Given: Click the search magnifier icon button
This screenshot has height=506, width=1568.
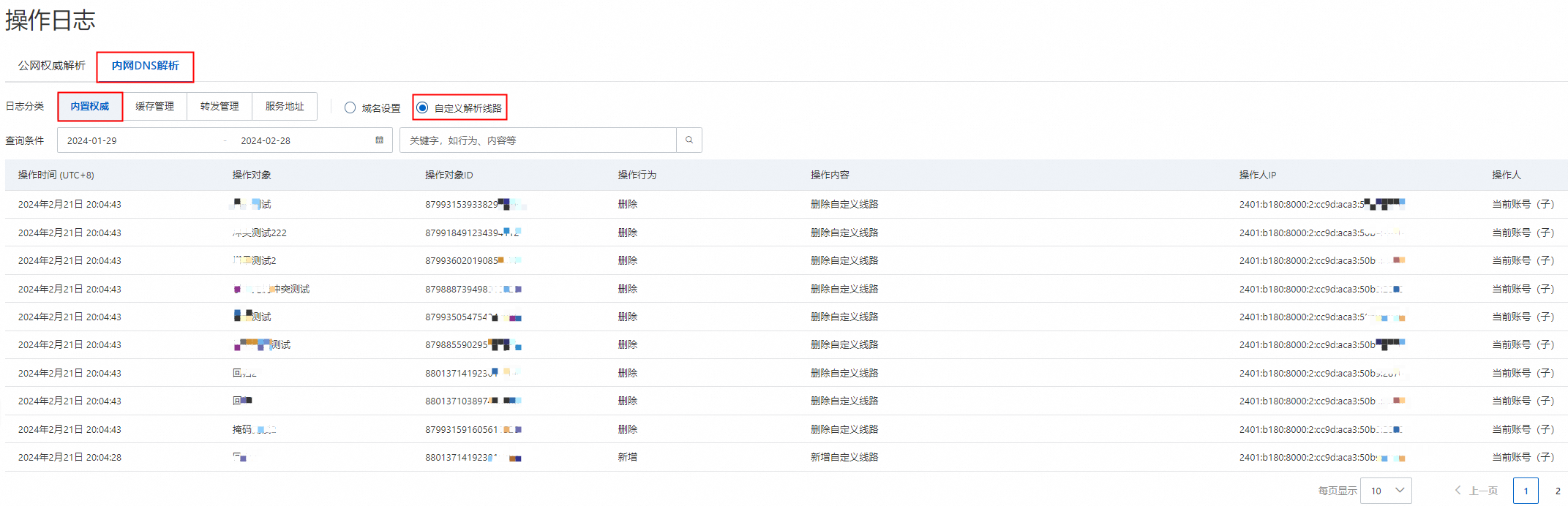Looking at the screenshot, I should pyautogui.click(x=689, y=140).
